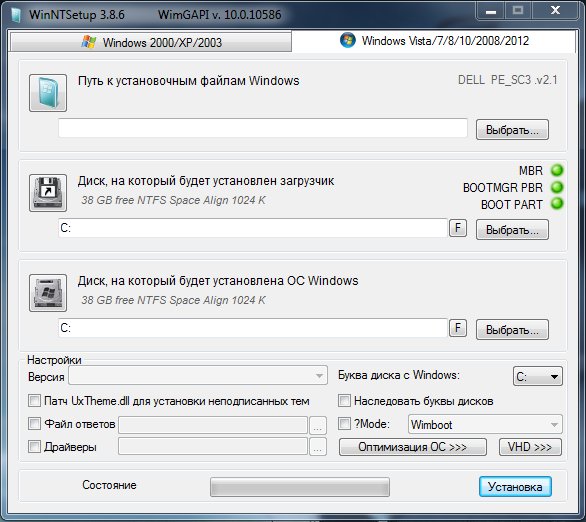Click the Установка button
The height and width of the screenshot is (522, 586).
(515, 487)
